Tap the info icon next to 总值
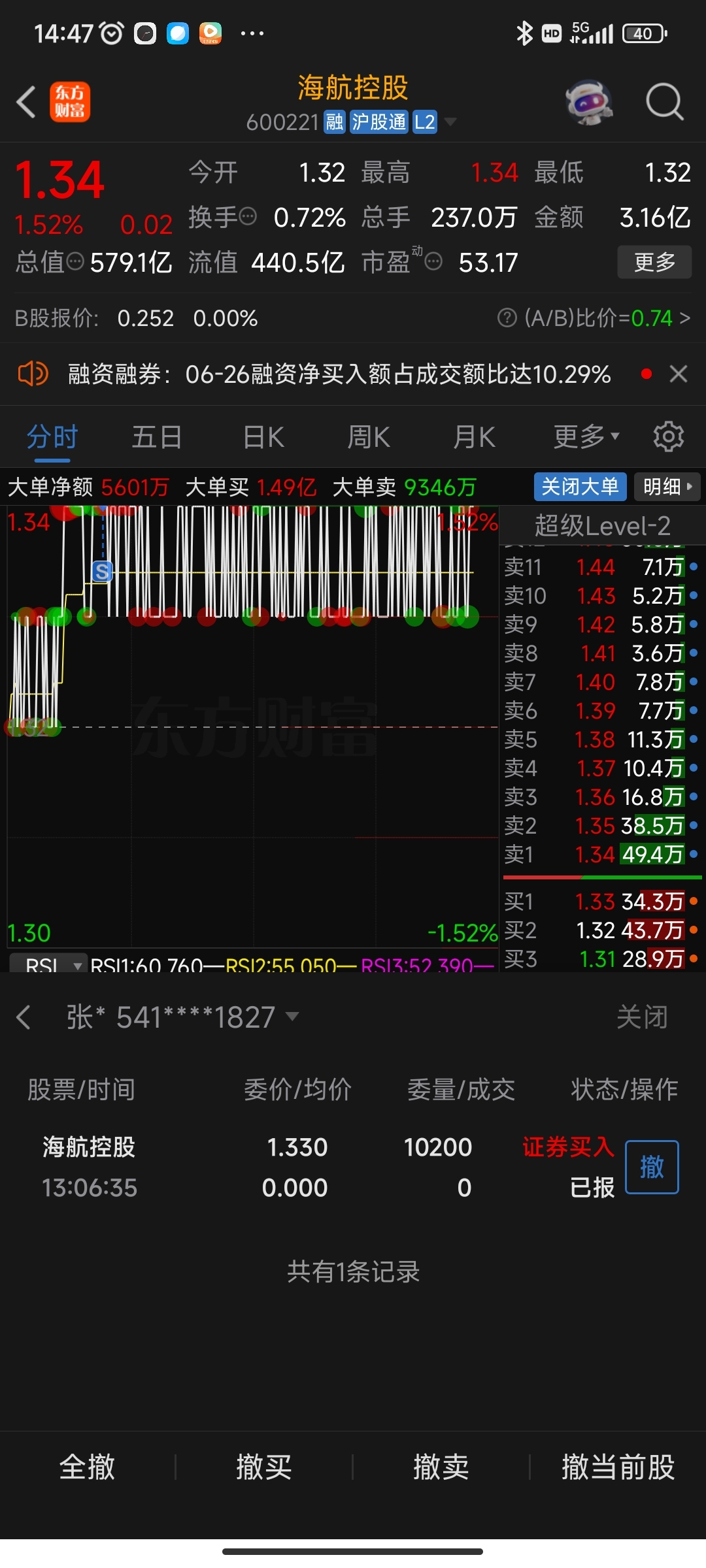This screenshot has width=706, height=1568. 76,262
